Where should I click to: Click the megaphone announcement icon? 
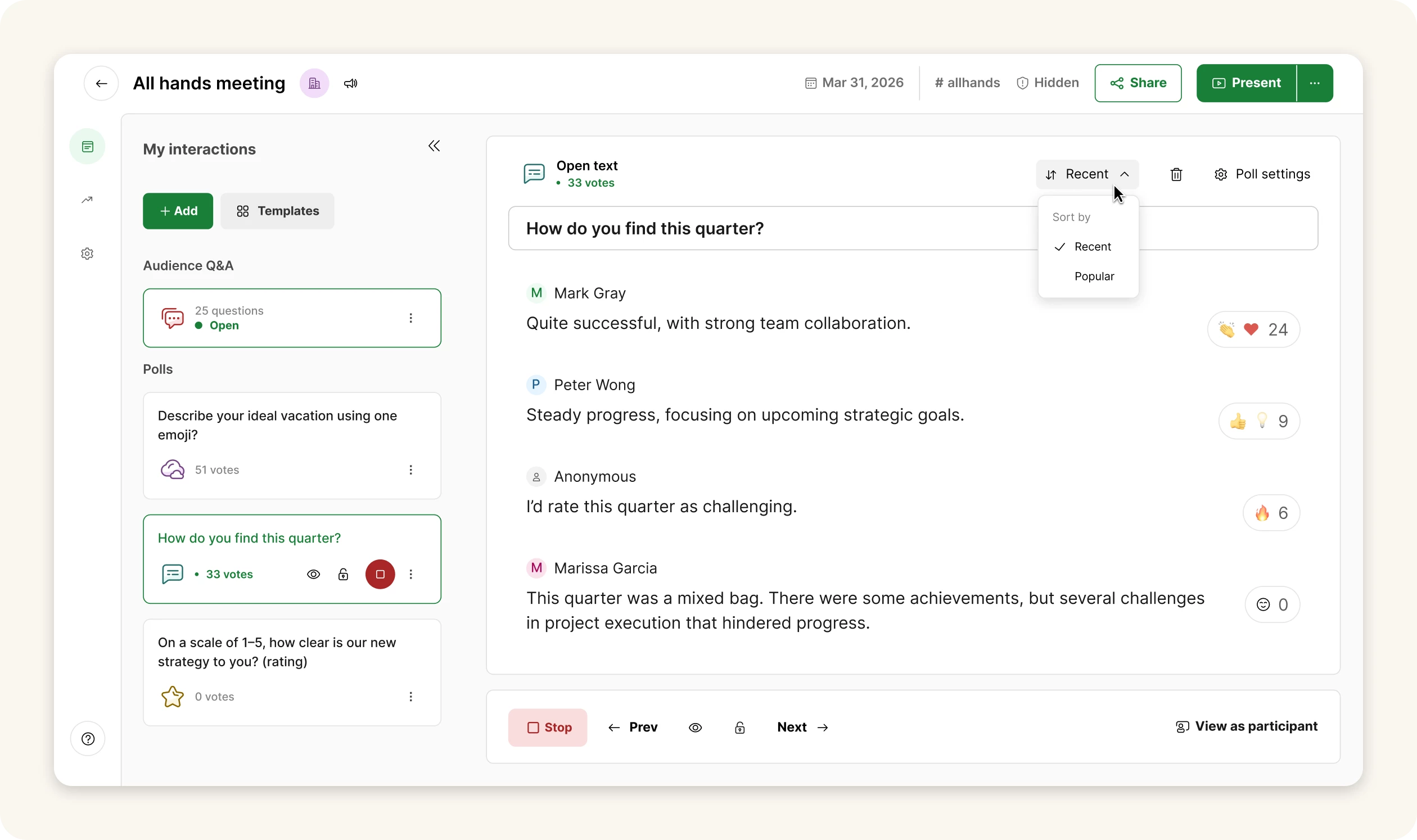(350, 83)
